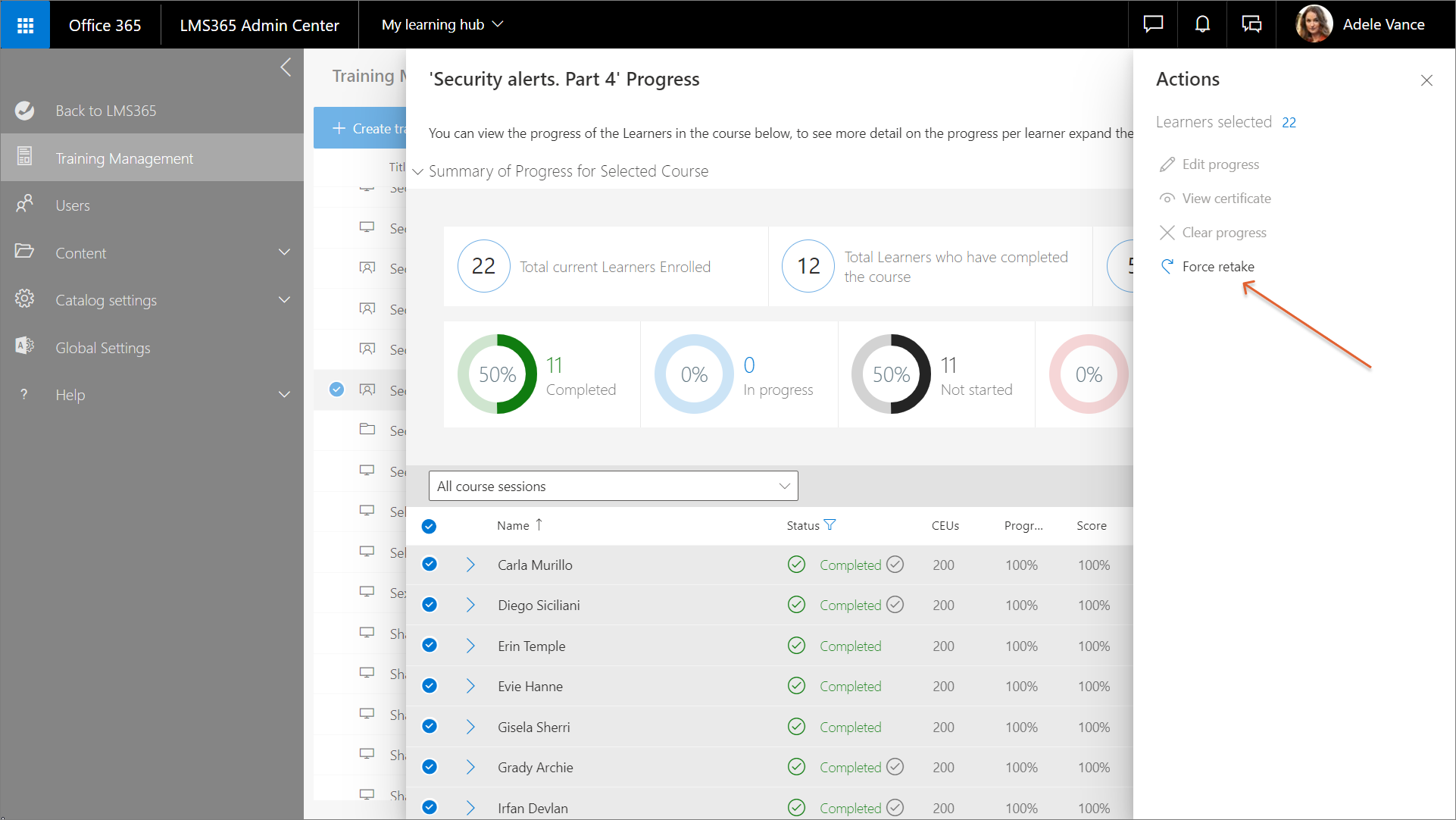Open the All course sessions dropdown
1456x820 pixels.
coord(613,487)
